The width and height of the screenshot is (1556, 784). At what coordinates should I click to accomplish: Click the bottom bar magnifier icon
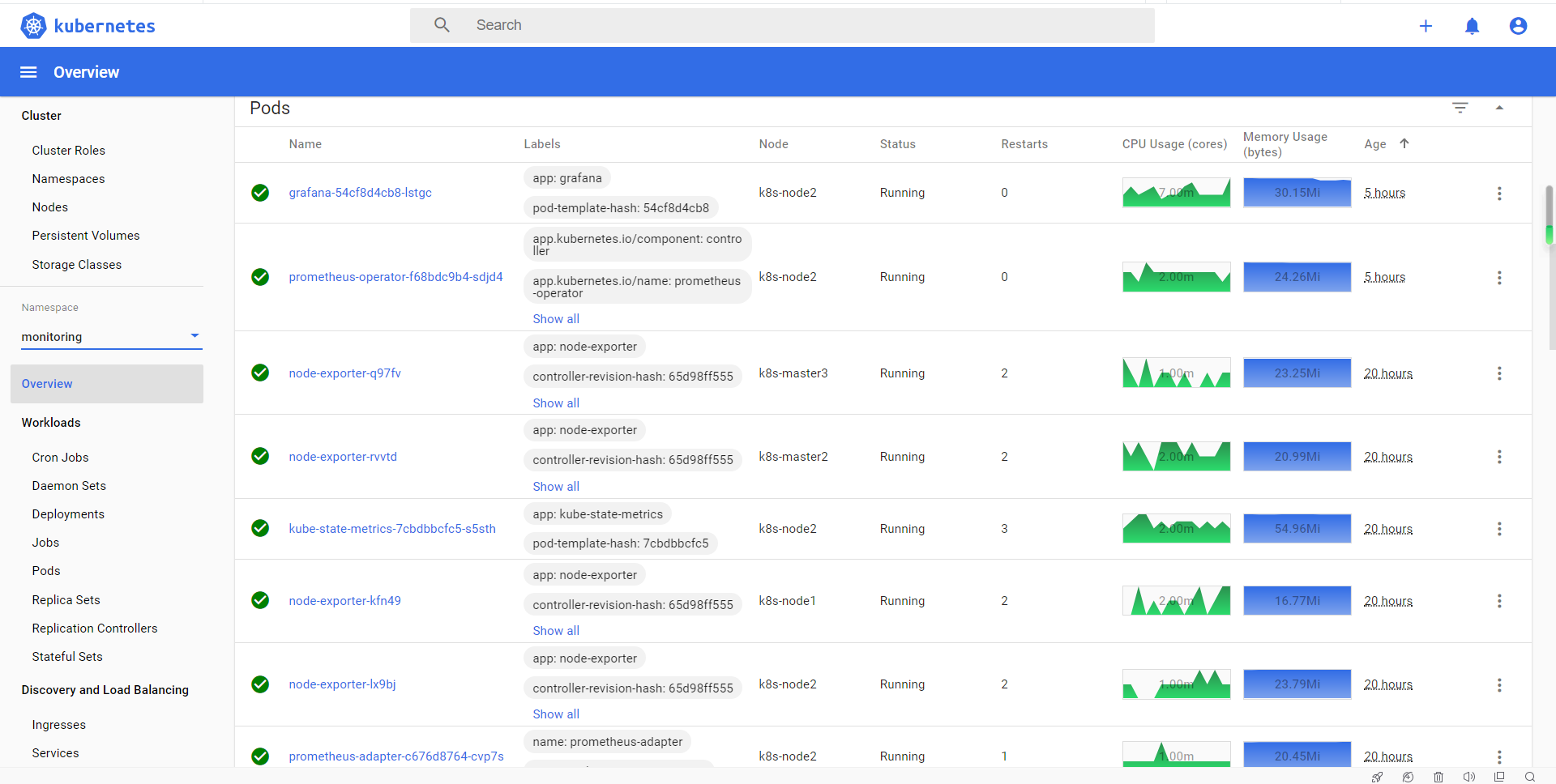(1530, 777)
